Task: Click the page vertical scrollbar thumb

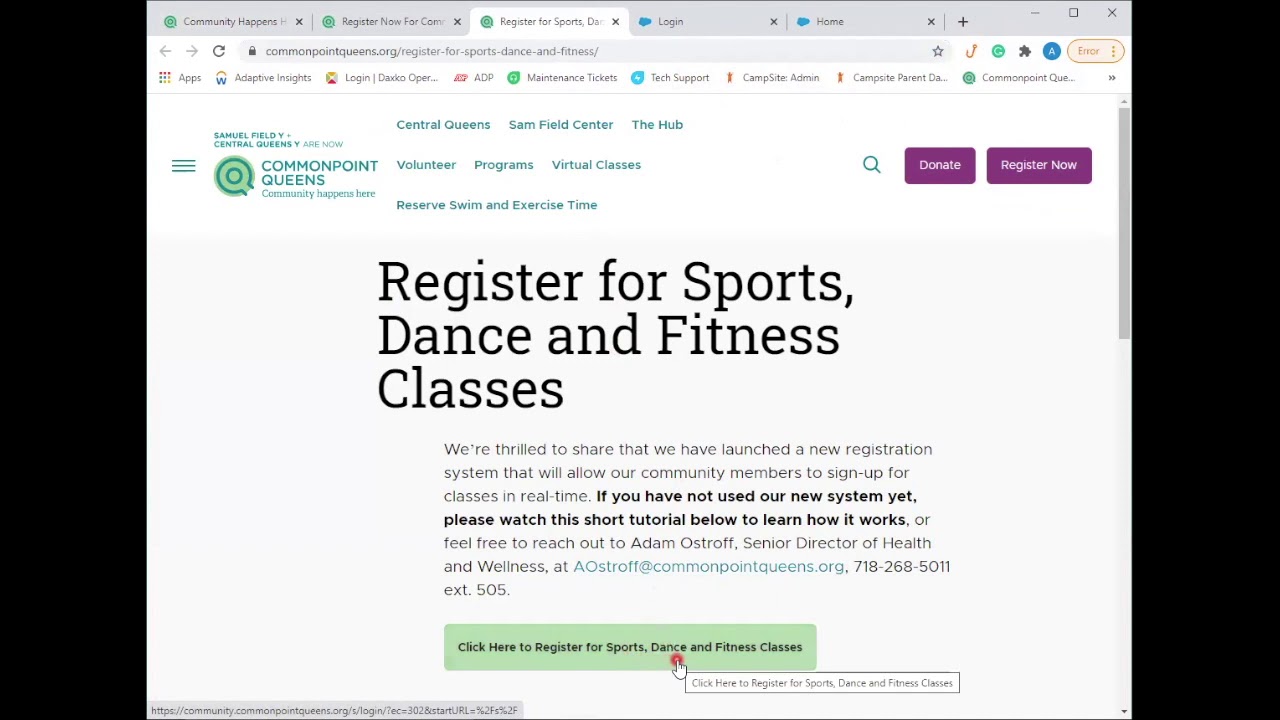Action: point(1125,225)
